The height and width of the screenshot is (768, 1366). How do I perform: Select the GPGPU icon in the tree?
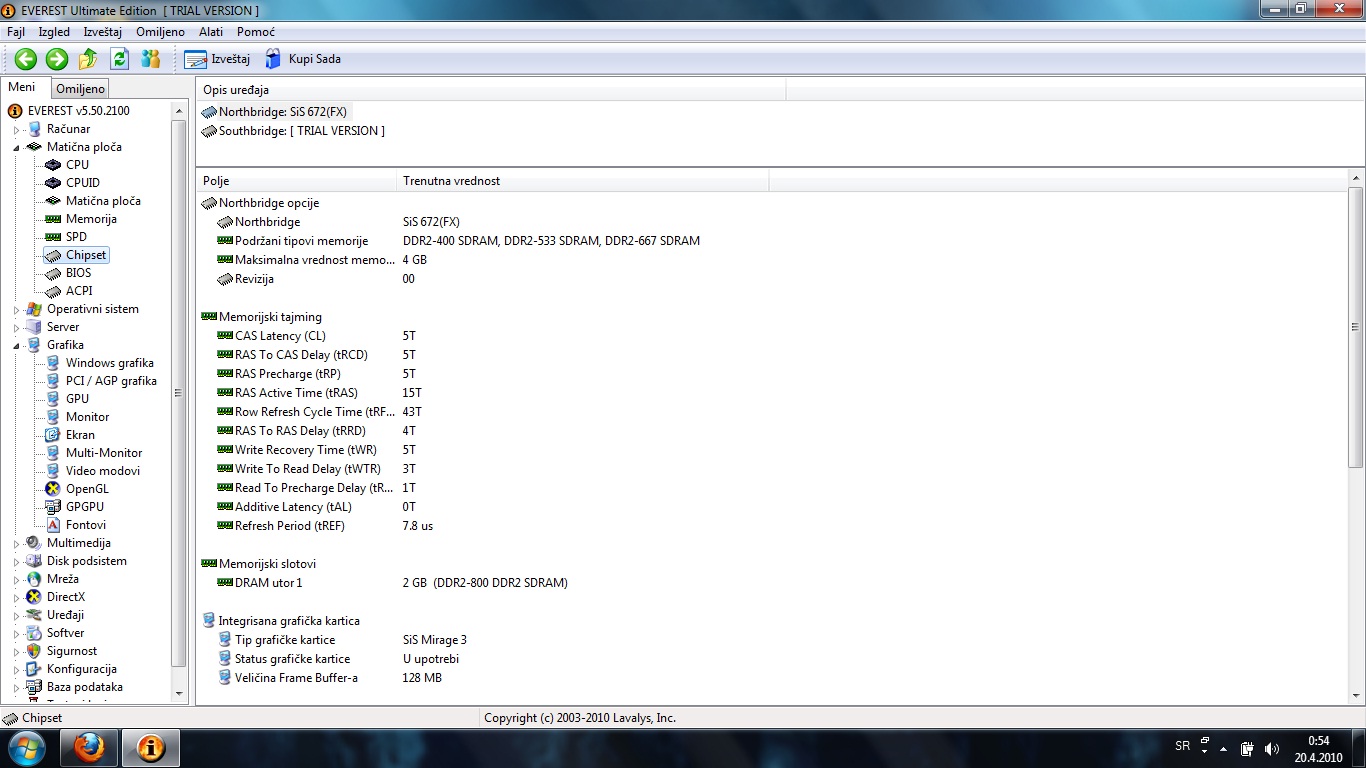(53, 507)
